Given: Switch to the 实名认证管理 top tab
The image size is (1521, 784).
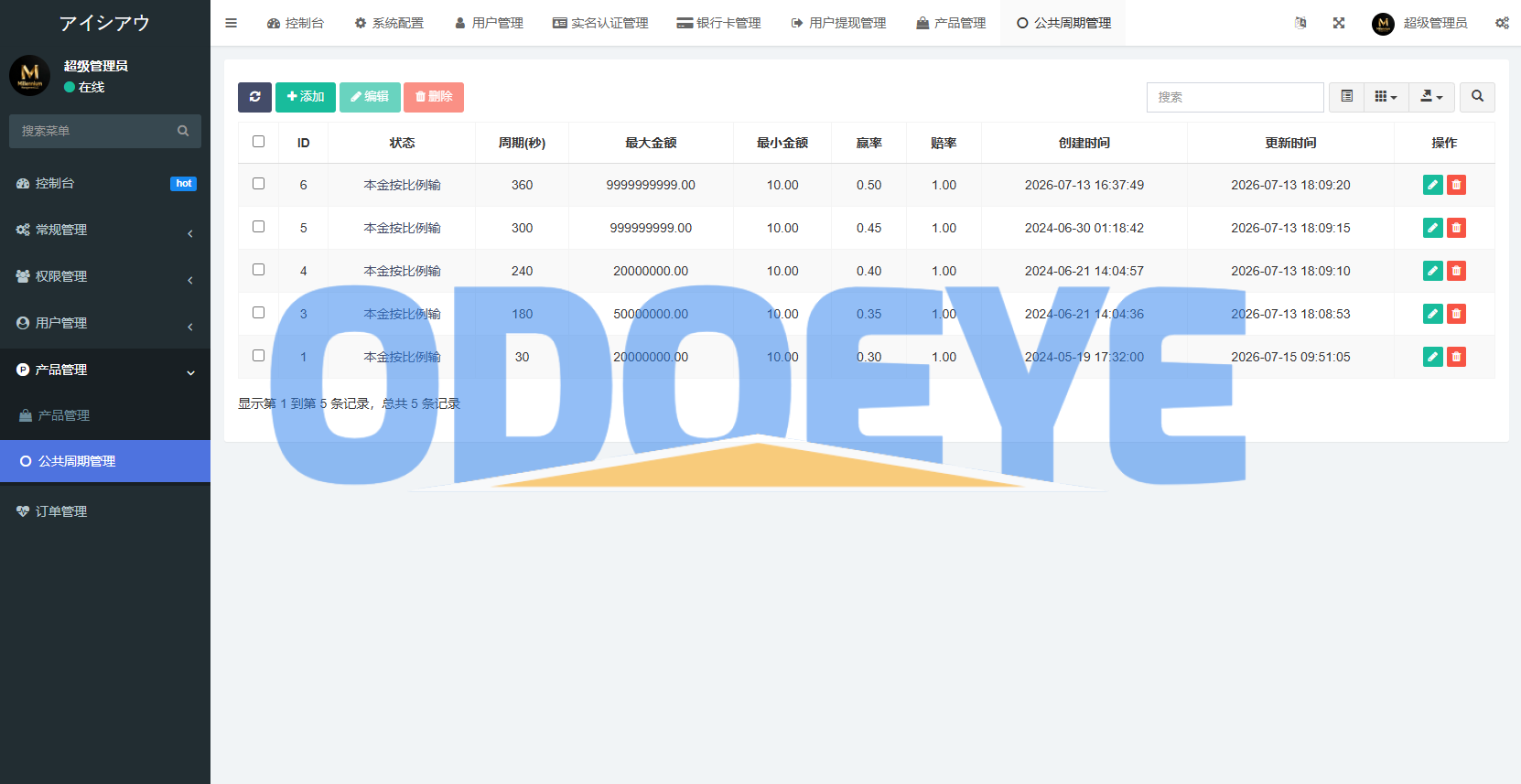Looking at the screenshot, I should [600, 23].
